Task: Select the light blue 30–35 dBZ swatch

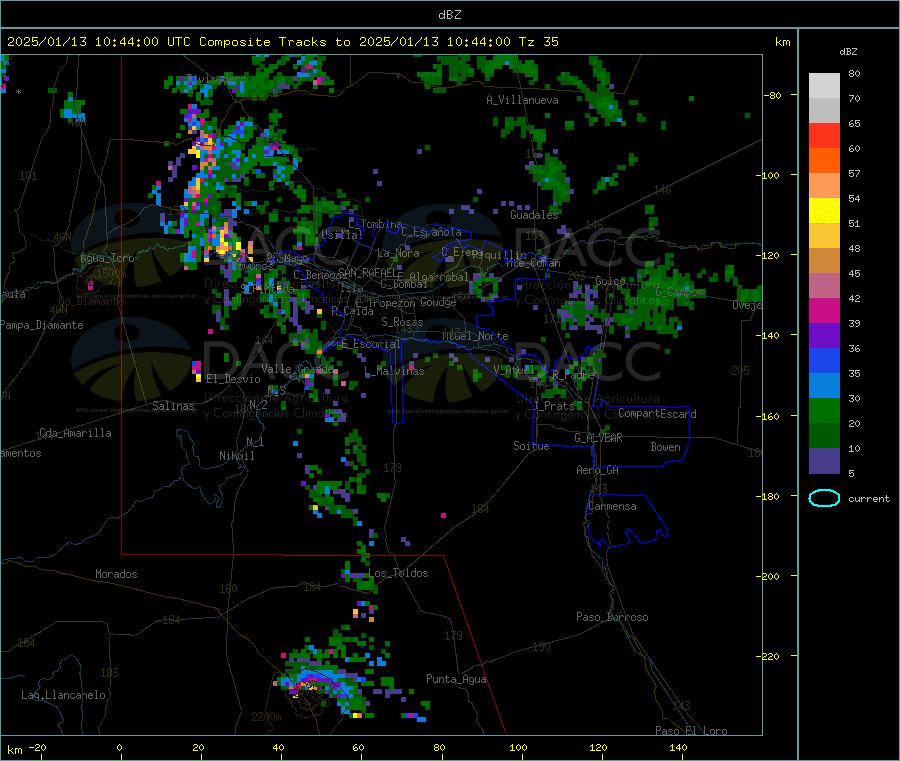Action: click(x=824, y=386)
